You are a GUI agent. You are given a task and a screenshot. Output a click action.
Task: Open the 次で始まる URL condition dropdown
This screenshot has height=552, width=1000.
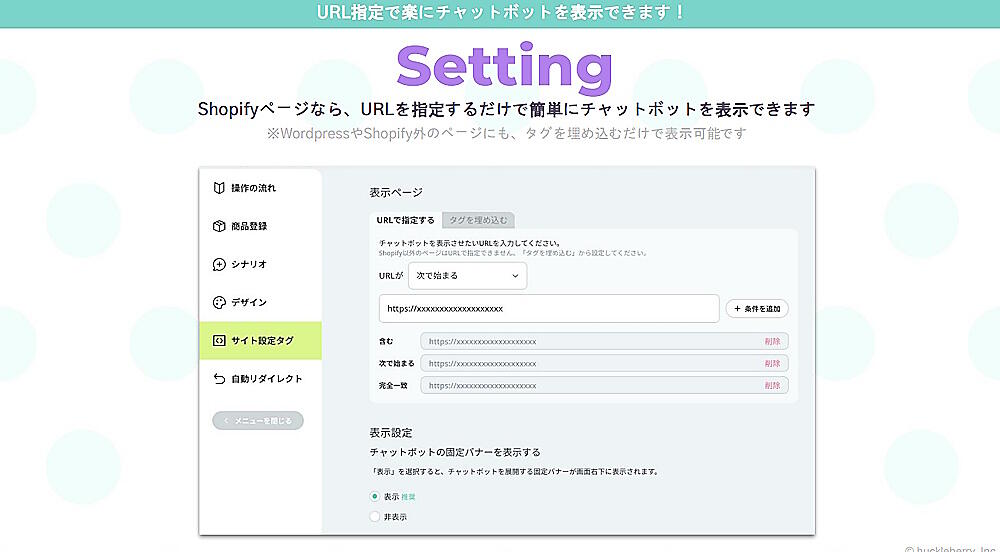tap(467, 275)
